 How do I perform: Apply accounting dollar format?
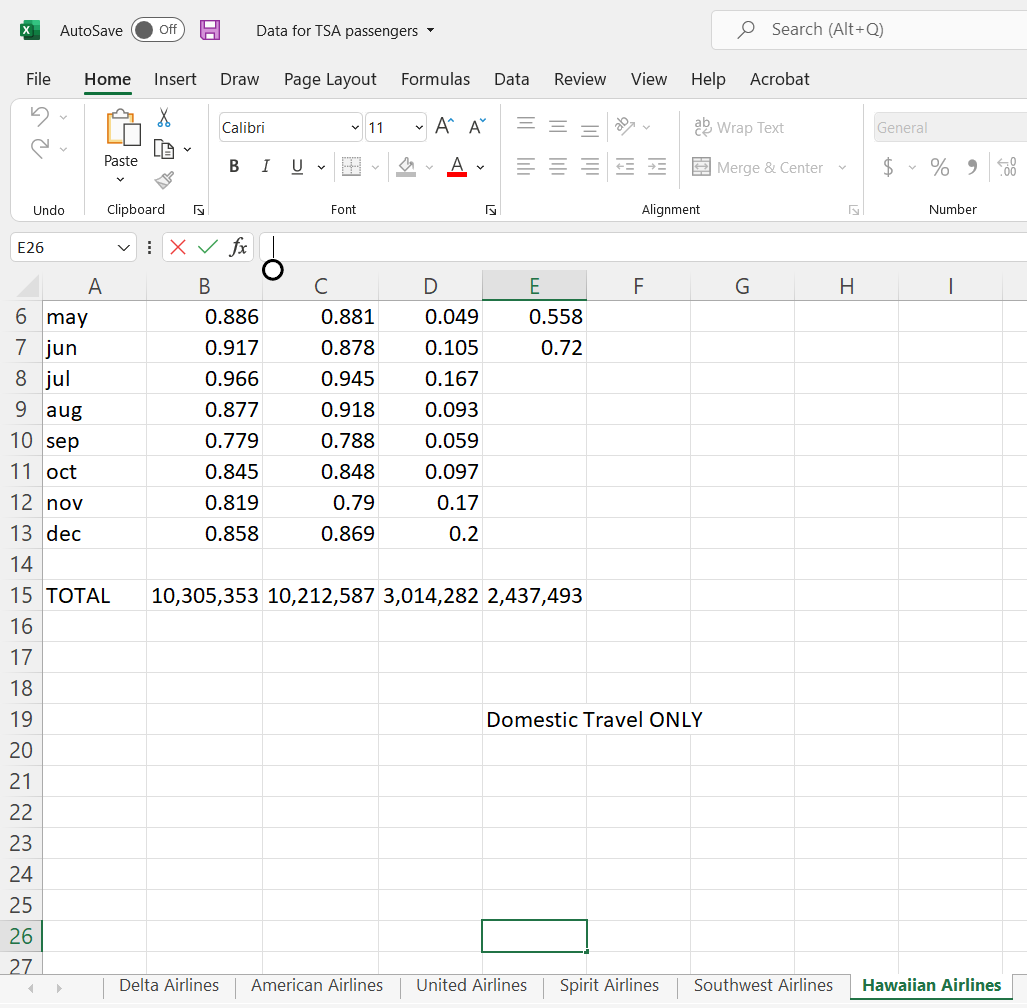click(888, 167)
